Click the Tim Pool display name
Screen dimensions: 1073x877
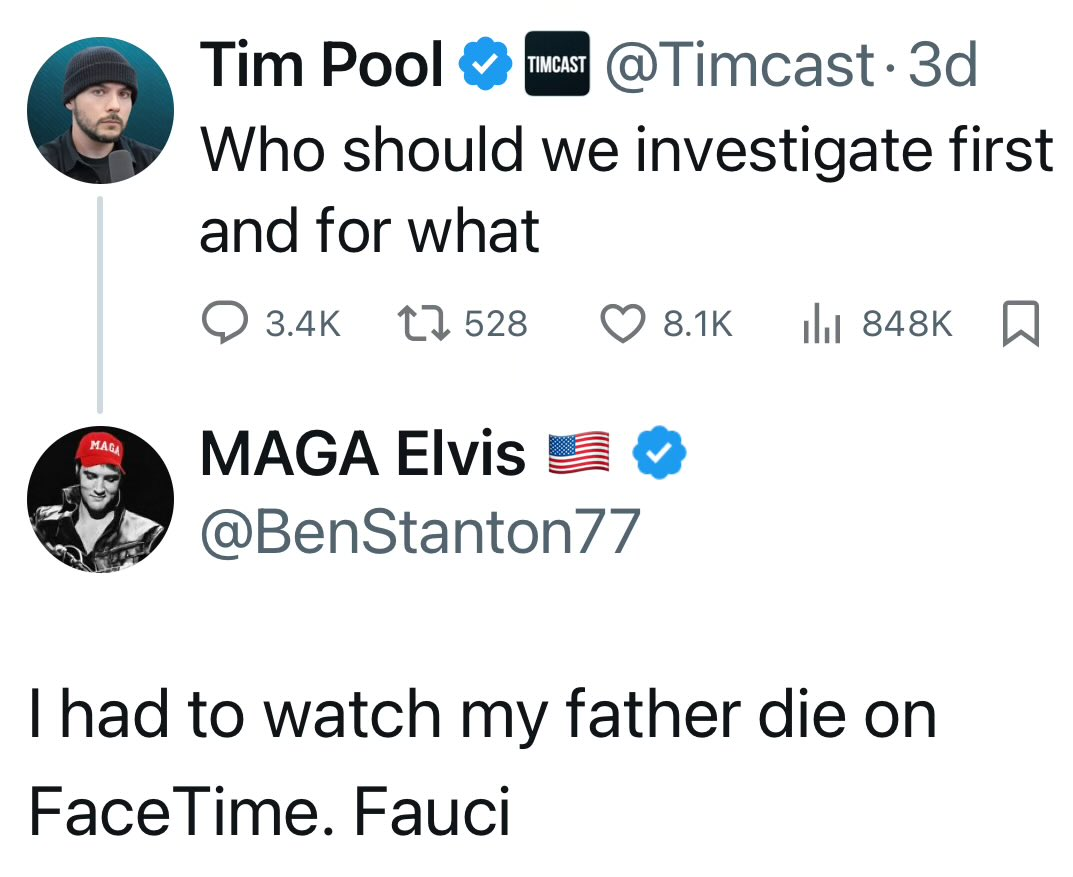[320, 64]
